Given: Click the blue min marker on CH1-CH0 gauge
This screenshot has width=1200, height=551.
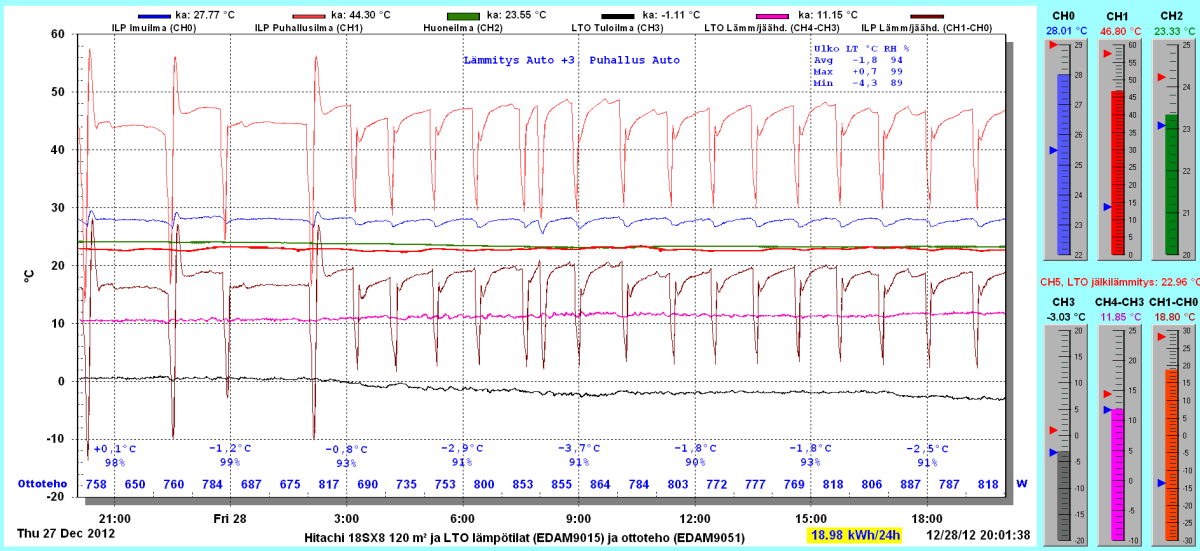Looking at the screenshot, I should (1160, 483).
